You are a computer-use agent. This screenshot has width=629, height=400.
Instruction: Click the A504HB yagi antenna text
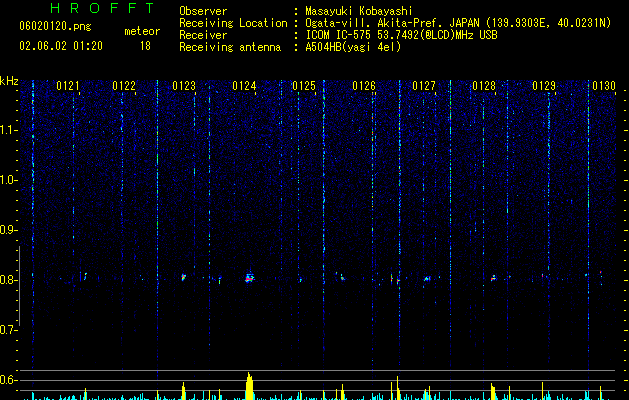(x=353, y=47)
